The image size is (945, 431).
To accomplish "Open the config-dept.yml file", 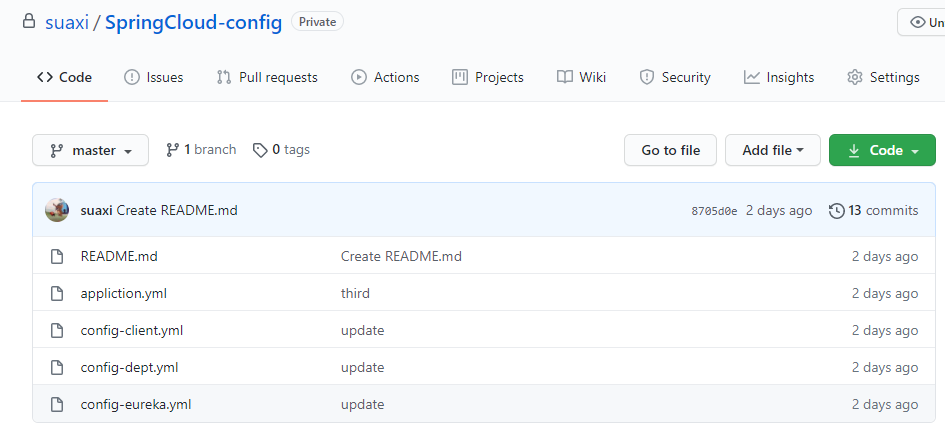I will [129, 367].
